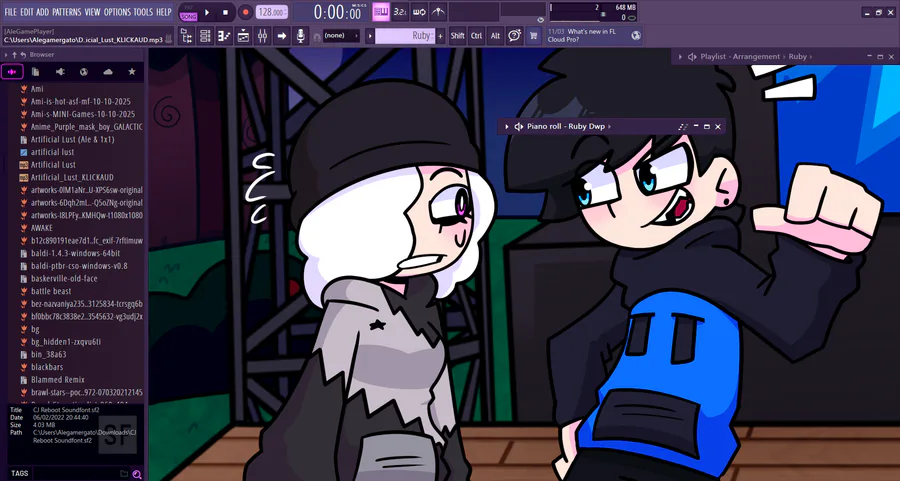Toggle the highlighted typing keyboard to piano button
Image resolution: width=900 pixels, height=481 pixels.
381,11
